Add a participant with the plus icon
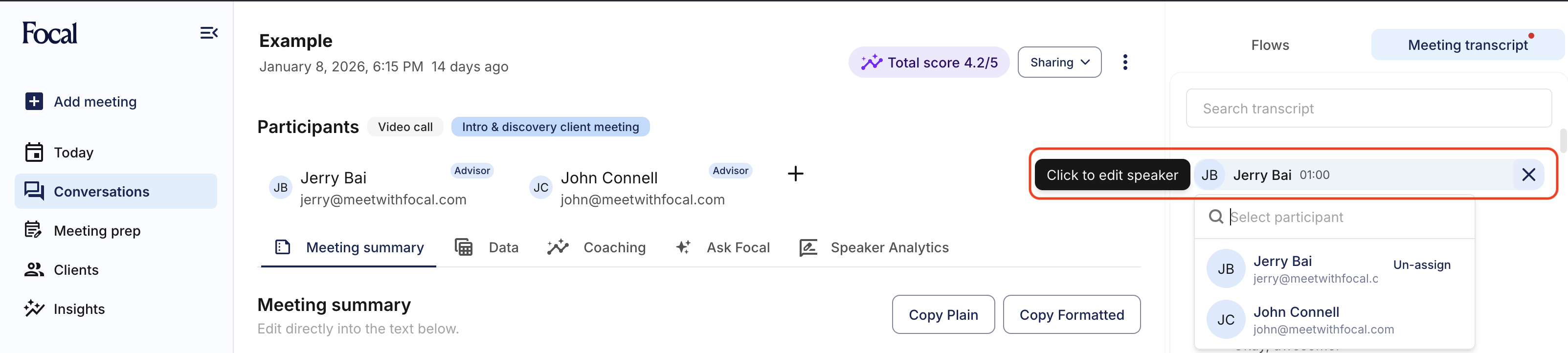 (795, 174)
